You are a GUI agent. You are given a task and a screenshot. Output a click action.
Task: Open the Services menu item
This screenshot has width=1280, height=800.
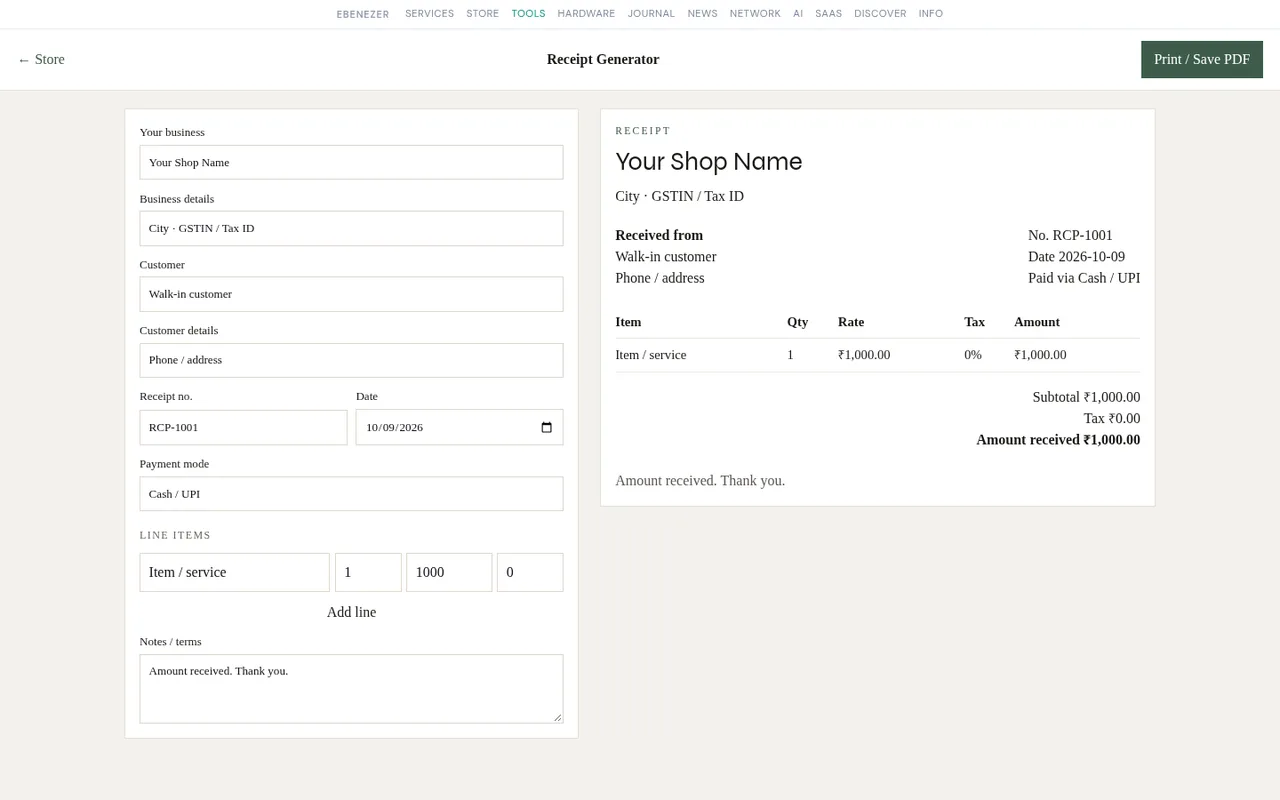429,14
